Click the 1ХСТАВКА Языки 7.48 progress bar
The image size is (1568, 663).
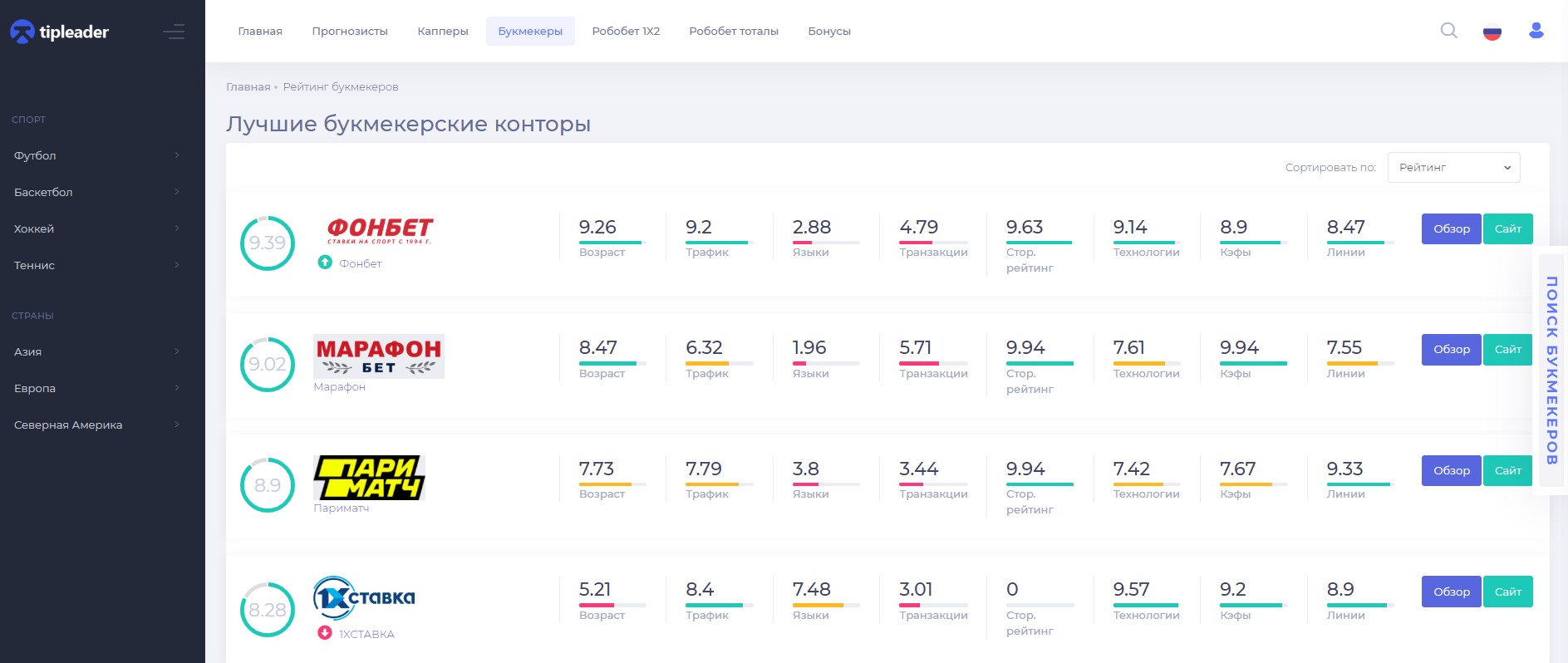pos(826,605)
